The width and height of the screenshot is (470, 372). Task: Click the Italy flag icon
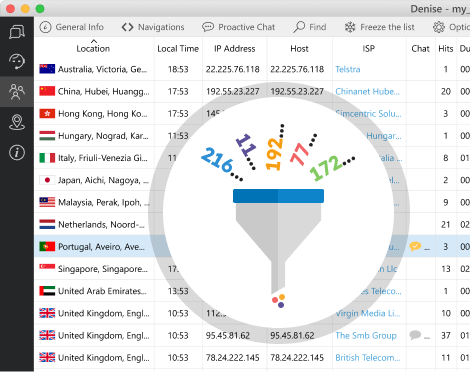click(x=47, y=158)
